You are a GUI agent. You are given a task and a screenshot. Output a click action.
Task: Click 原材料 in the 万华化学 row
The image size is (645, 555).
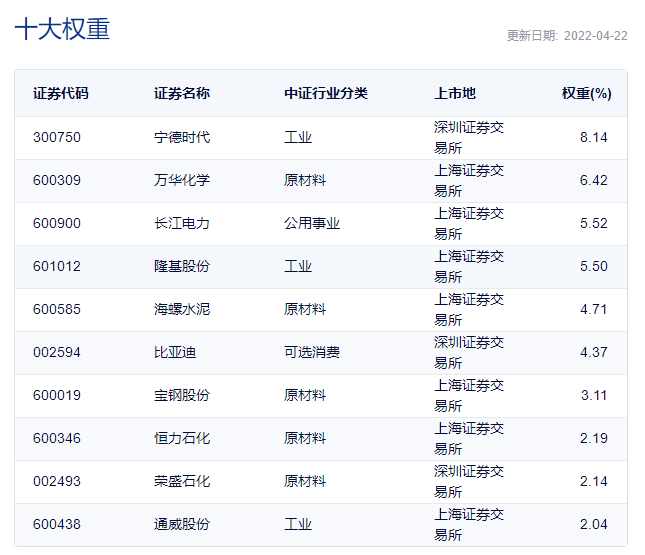pos(305,180)
